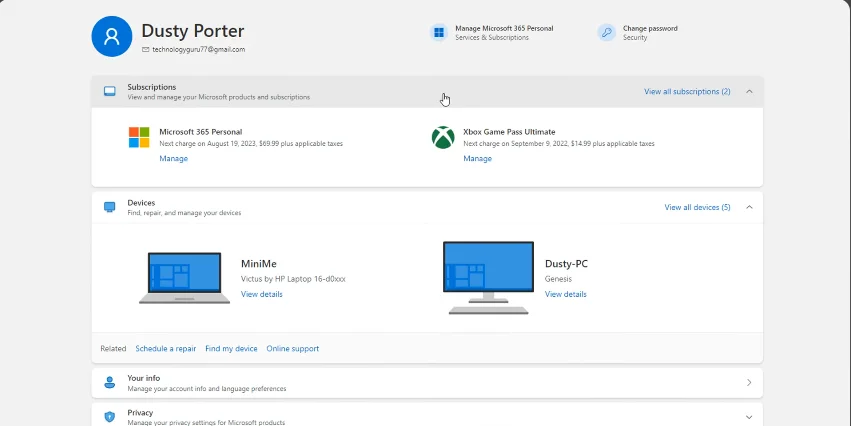Click the Security subtitle under Change password

click(635, 38)
